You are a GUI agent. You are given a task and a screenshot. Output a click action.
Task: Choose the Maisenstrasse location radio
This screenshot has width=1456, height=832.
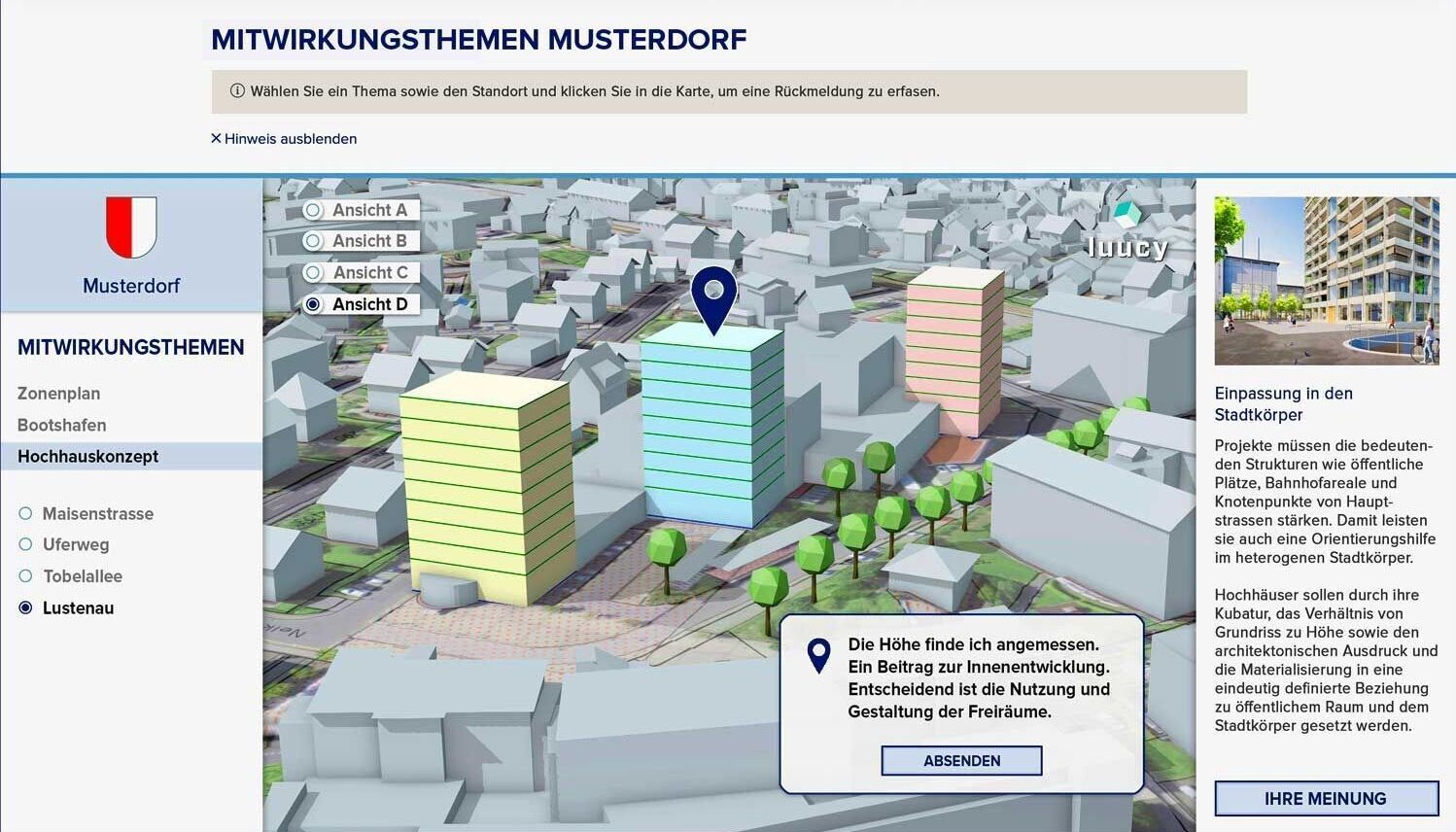pos(25,513)
